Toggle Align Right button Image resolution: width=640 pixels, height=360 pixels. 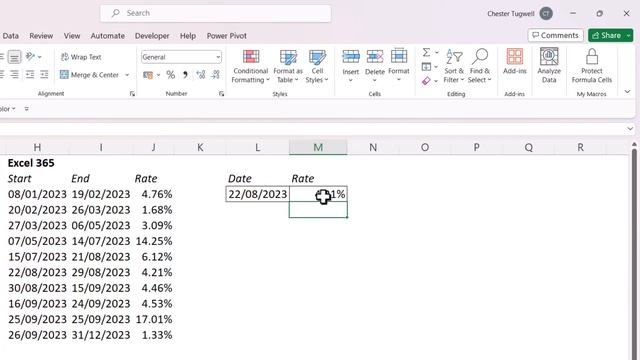pos(14,74)
